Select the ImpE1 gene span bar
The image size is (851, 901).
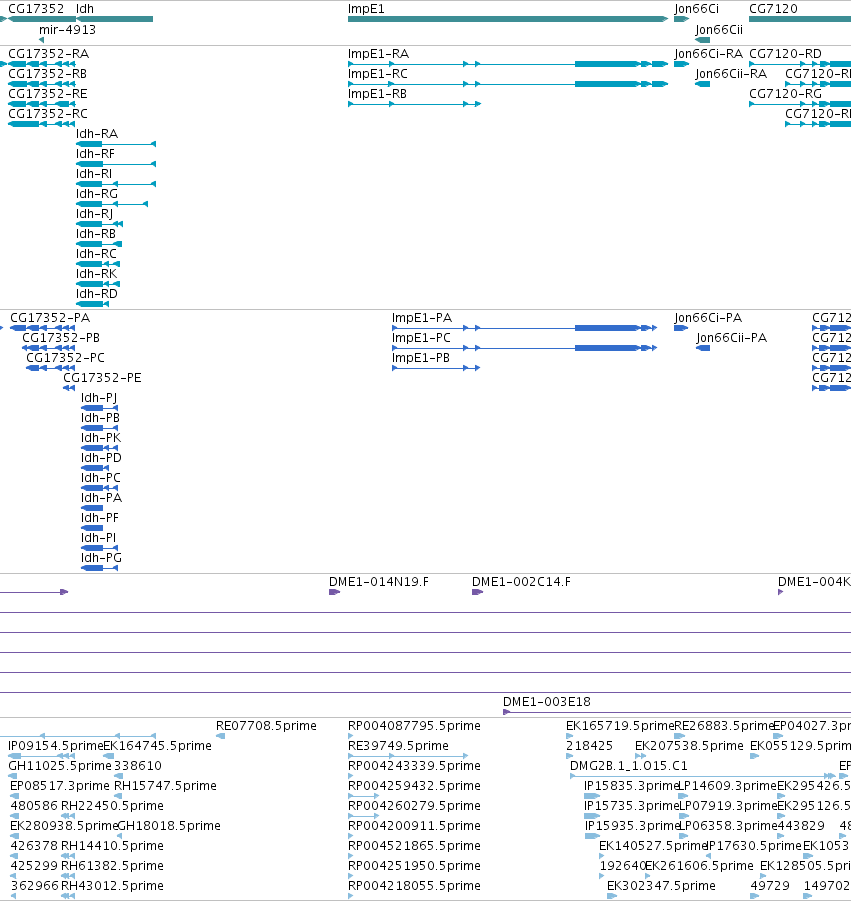click(508, 19)
